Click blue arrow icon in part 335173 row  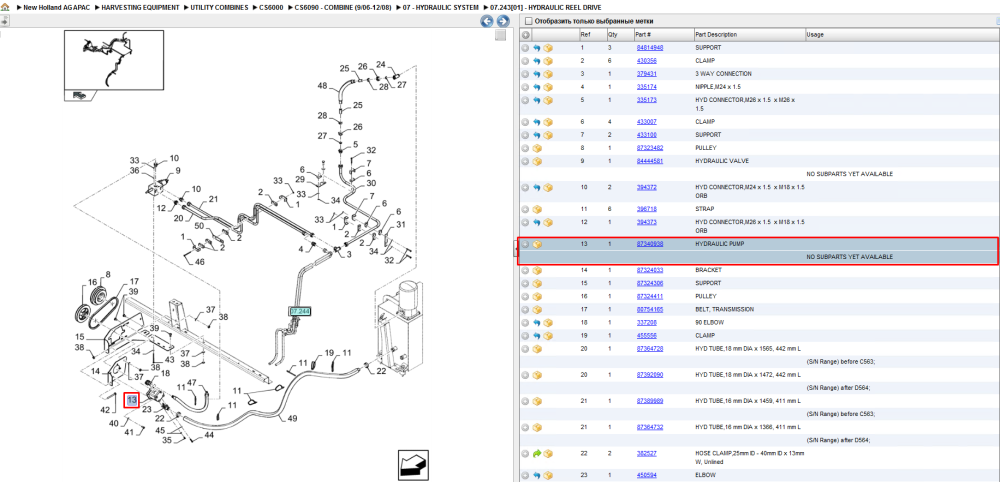(x=537, y=101)
